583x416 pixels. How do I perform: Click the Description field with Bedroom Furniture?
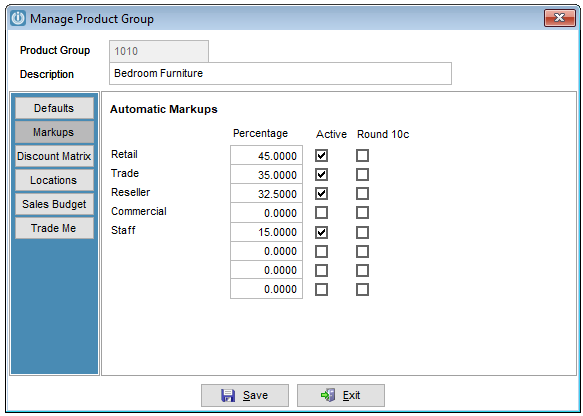tap(280, 74)
